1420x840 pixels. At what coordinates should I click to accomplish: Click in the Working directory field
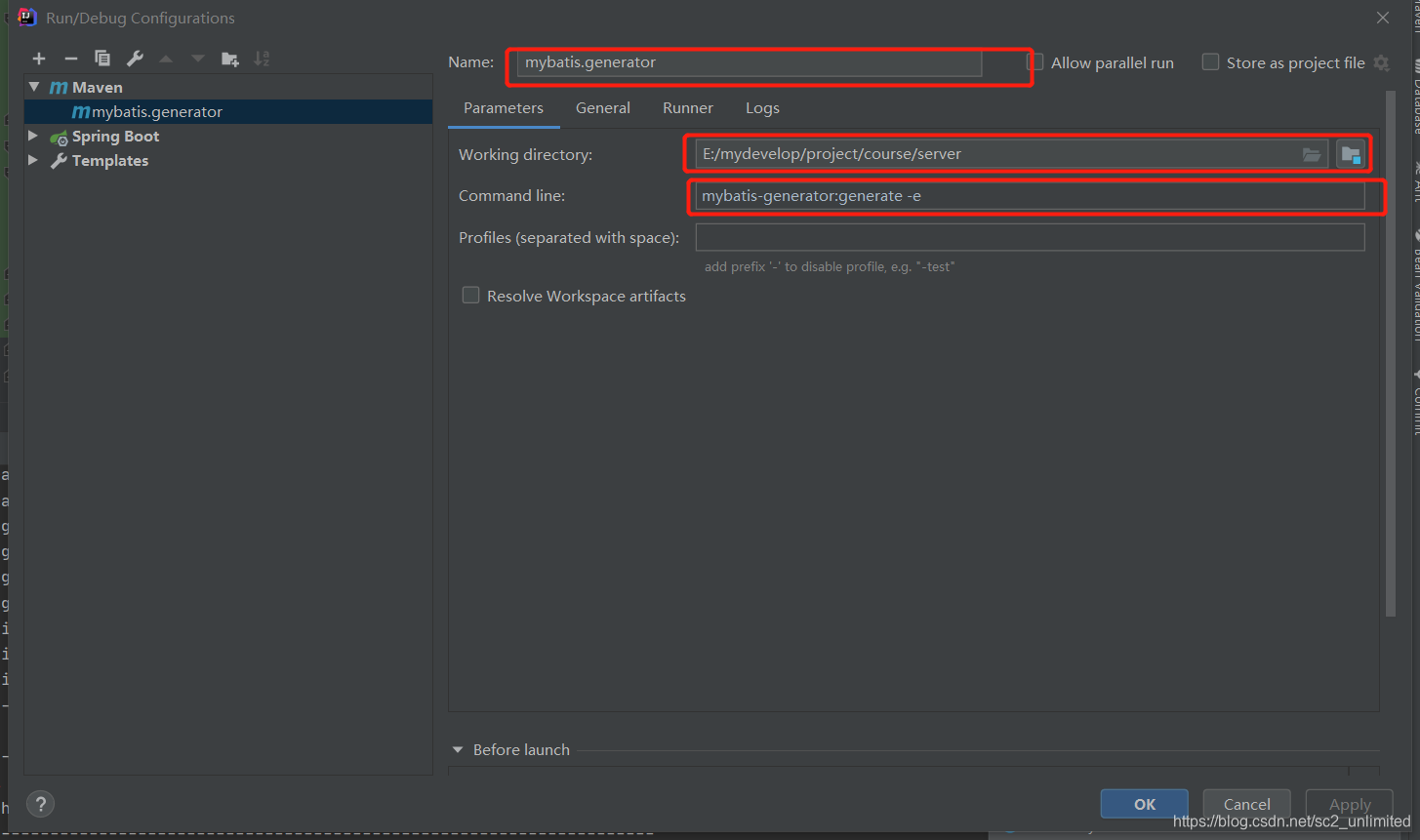pyautogui.click(x=1011, y=154)
